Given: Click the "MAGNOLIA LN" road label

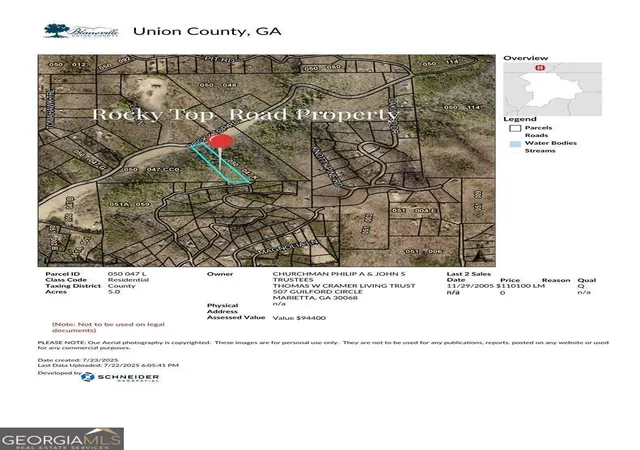Looking at the screenshot, I should pos(287,247).
